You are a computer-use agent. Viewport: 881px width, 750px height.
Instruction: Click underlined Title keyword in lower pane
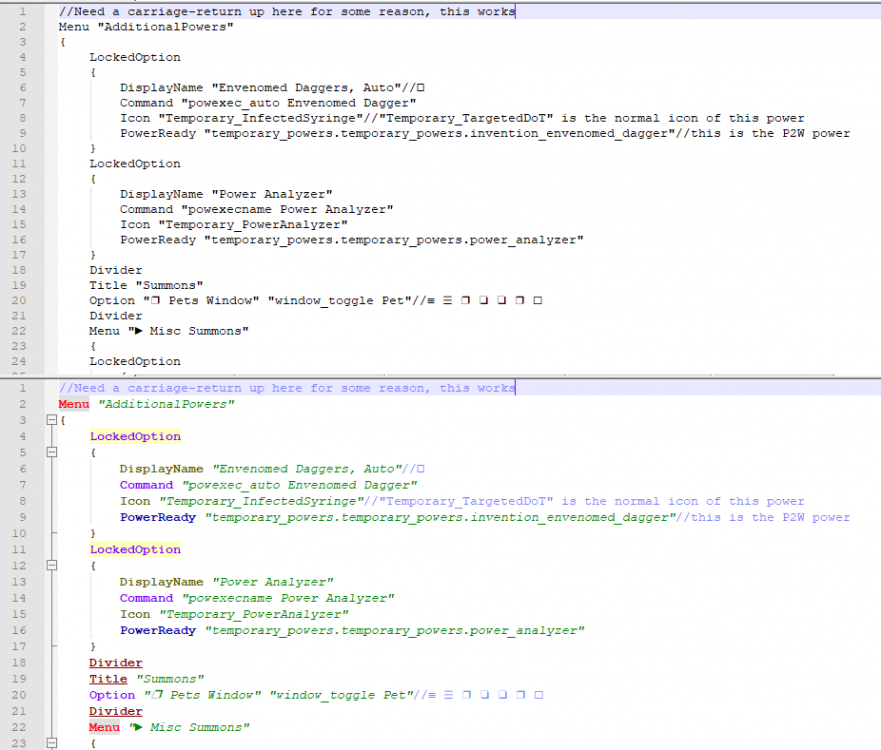(x=108, y=679)
